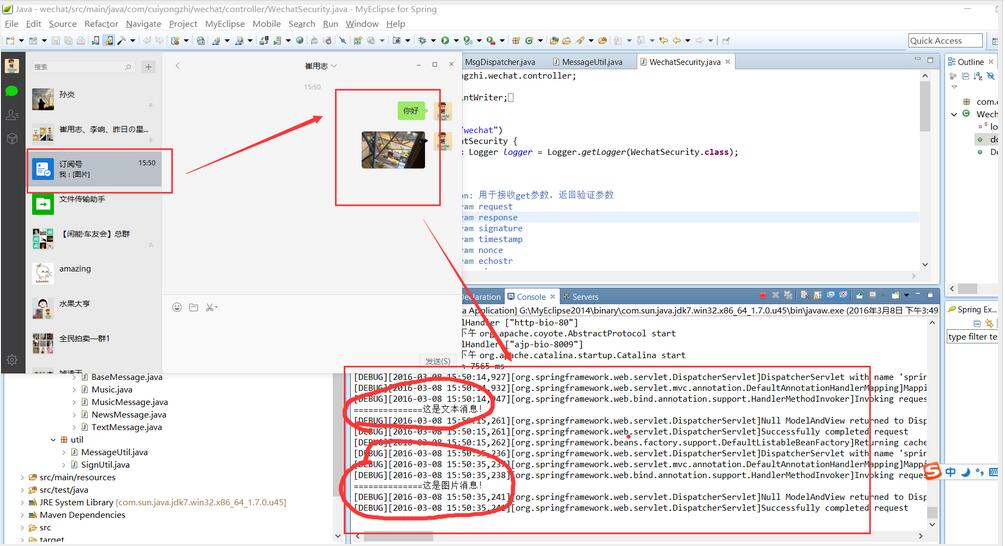1005x546 pixels.
Task: Click the WeChat search box
Action: coord(83,67)
